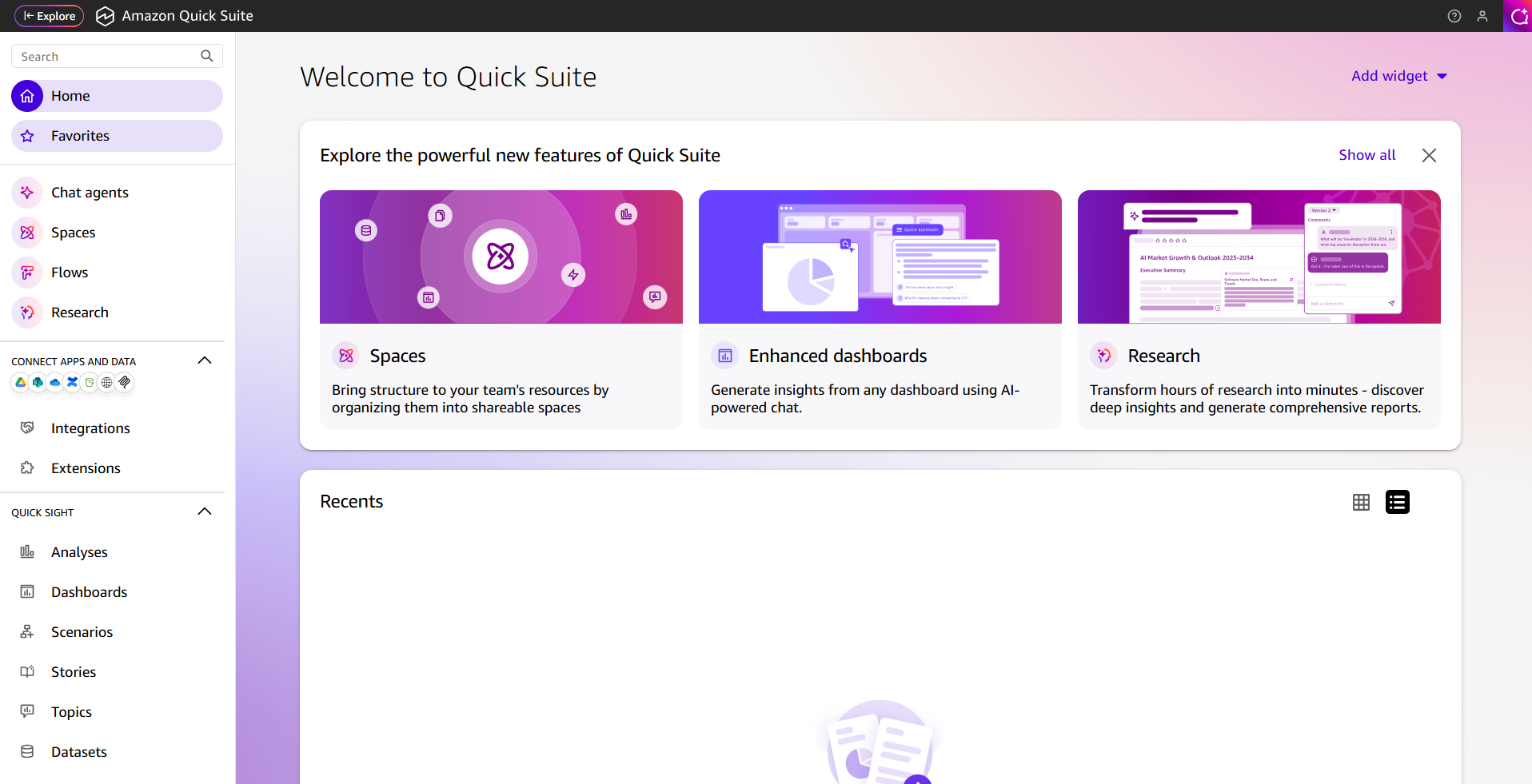The image size is (1532, 784).
Task: Click the Show all link
Action: click(x=1367, y=155)
